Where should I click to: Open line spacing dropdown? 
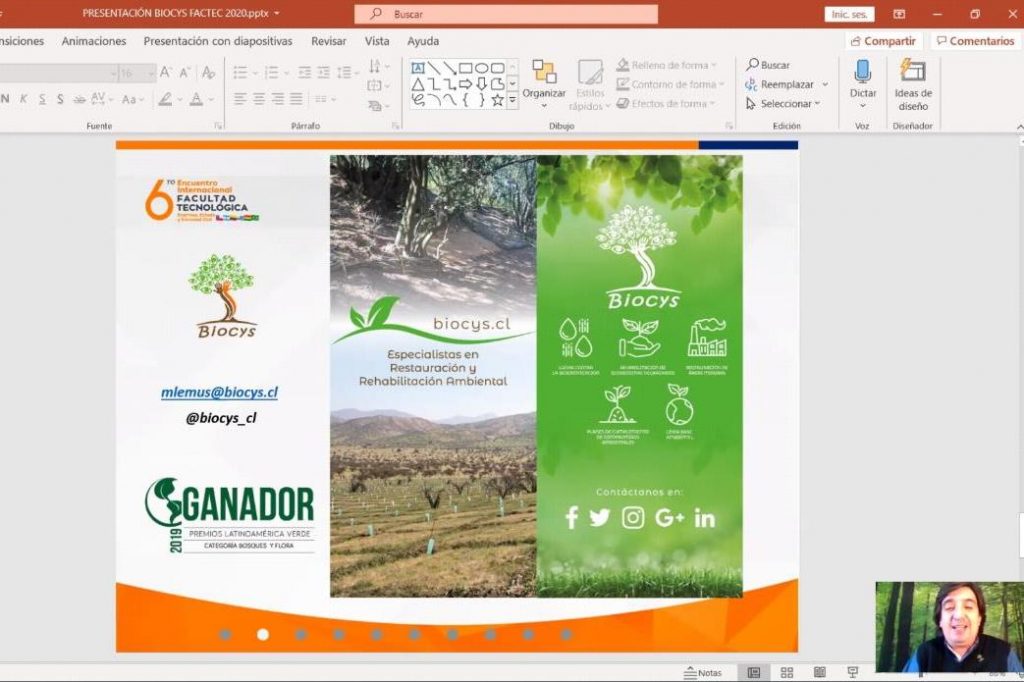click(347, 73)
